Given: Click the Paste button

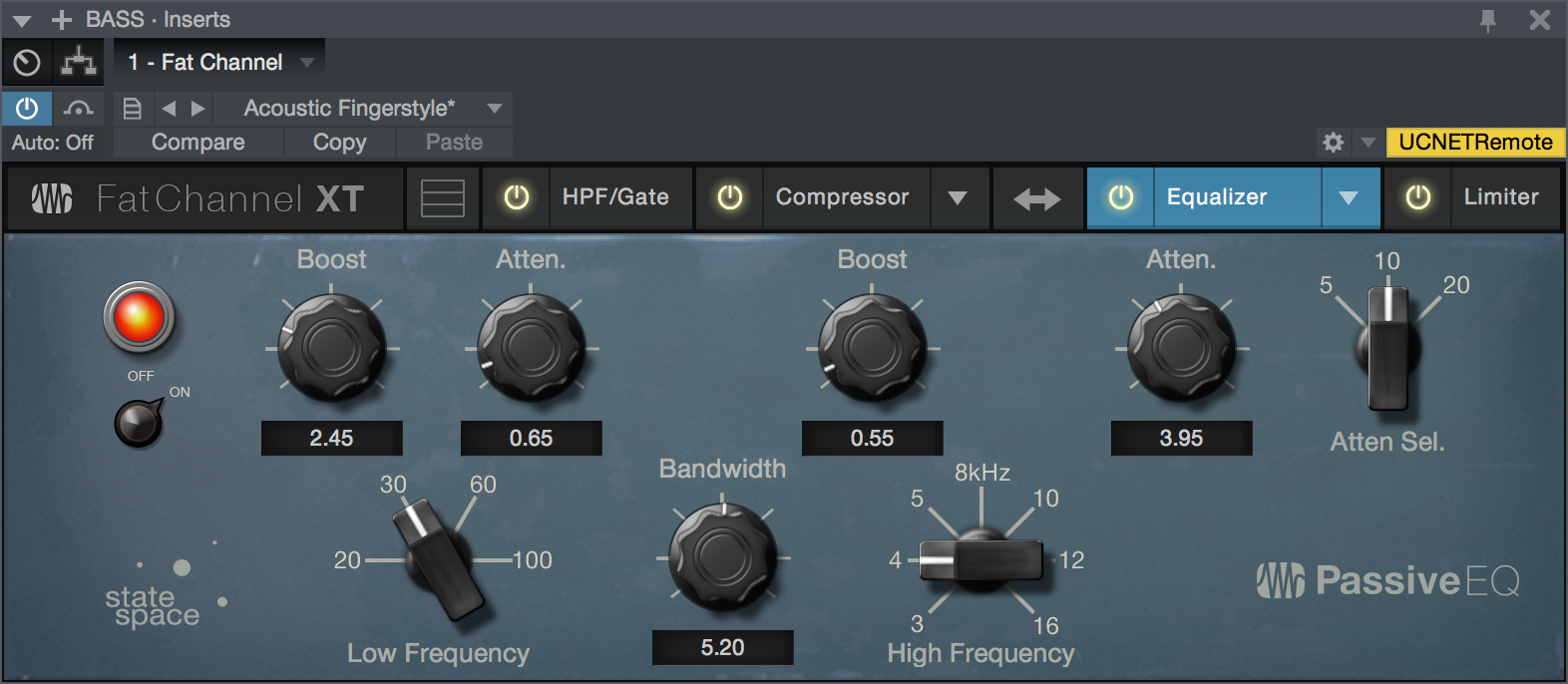Looking at the screenshot, I should [455, 143].
